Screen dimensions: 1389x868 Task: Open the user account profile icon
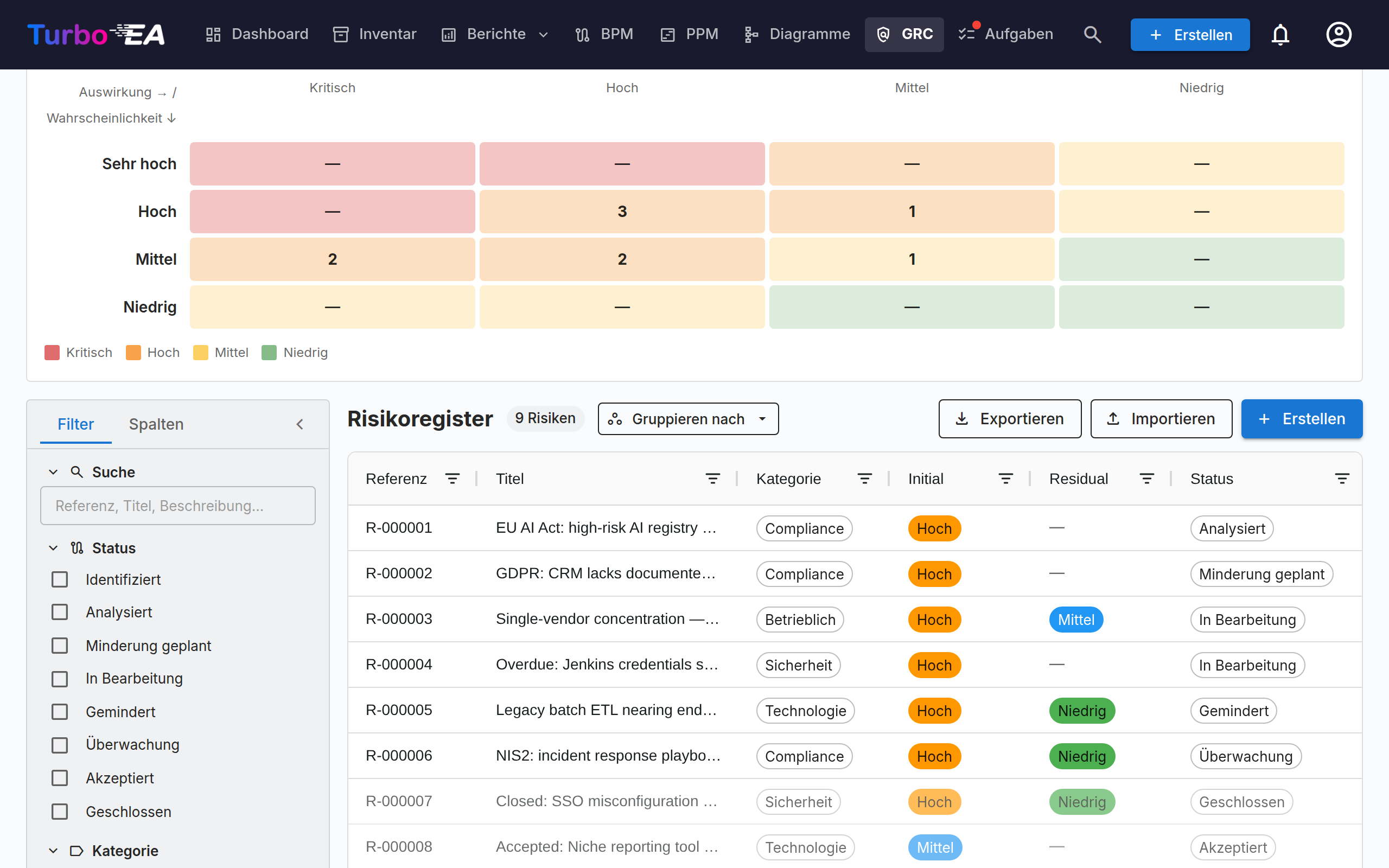point(1339,34)
